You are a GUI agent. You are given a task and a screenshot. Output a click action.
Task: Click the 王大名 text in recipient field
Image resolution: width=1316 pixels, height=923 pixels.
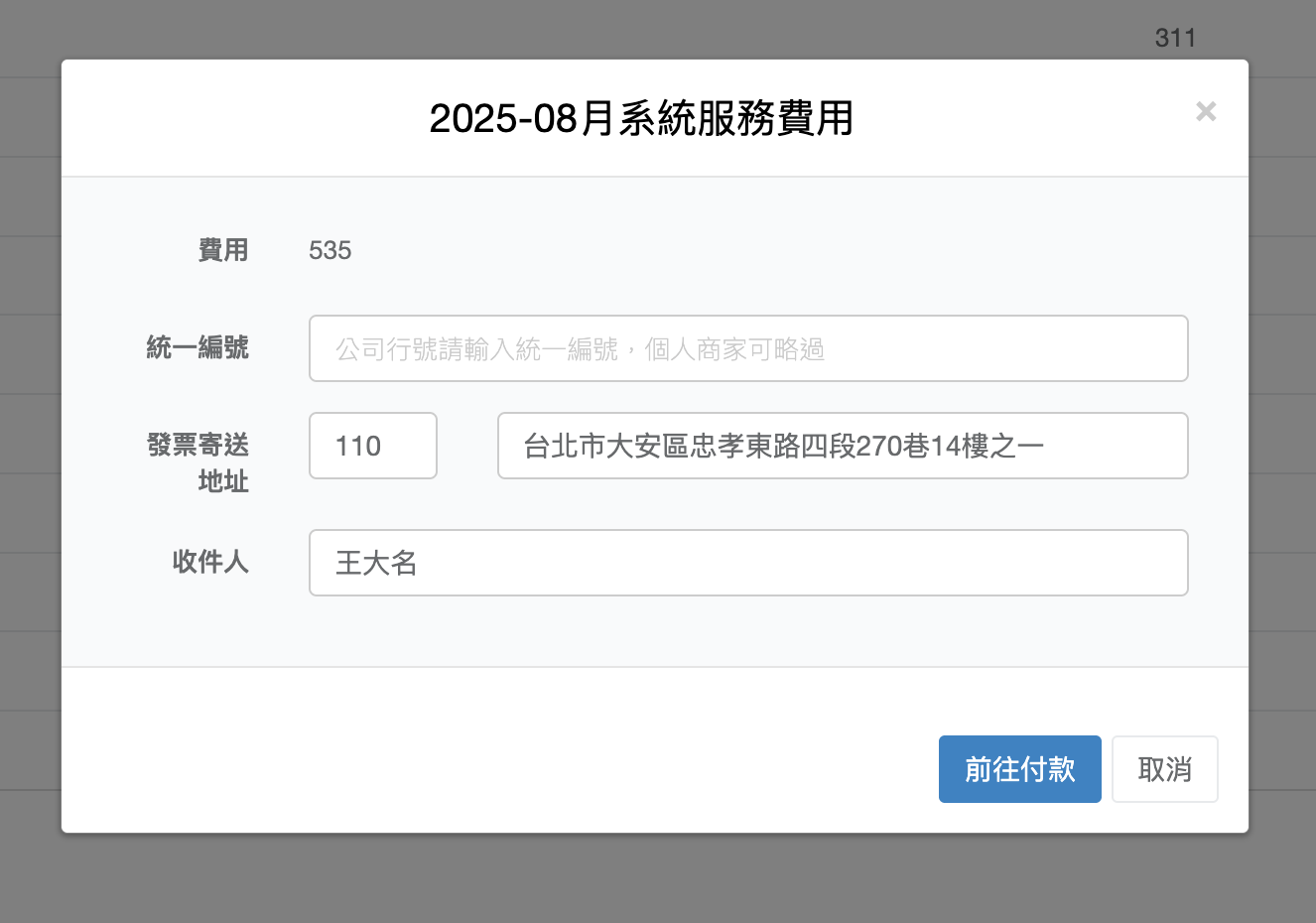click(376, 564)
